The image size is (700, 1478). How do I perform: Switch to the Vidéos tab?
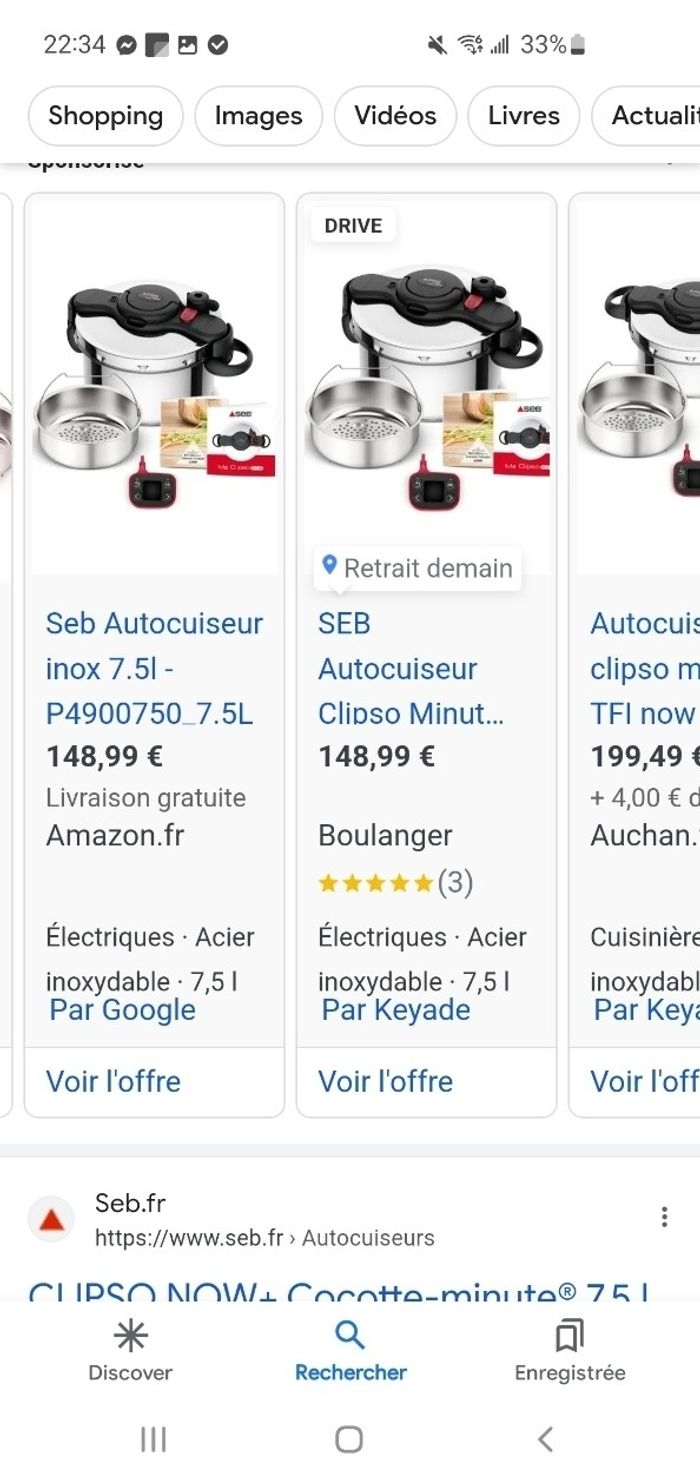395,116
